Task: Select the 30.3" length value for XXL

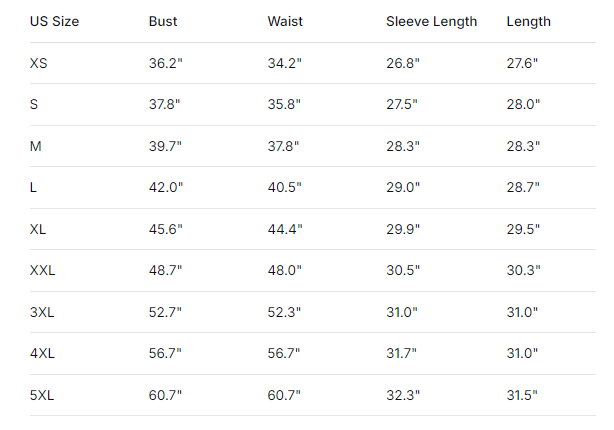Action: (523, 271)
